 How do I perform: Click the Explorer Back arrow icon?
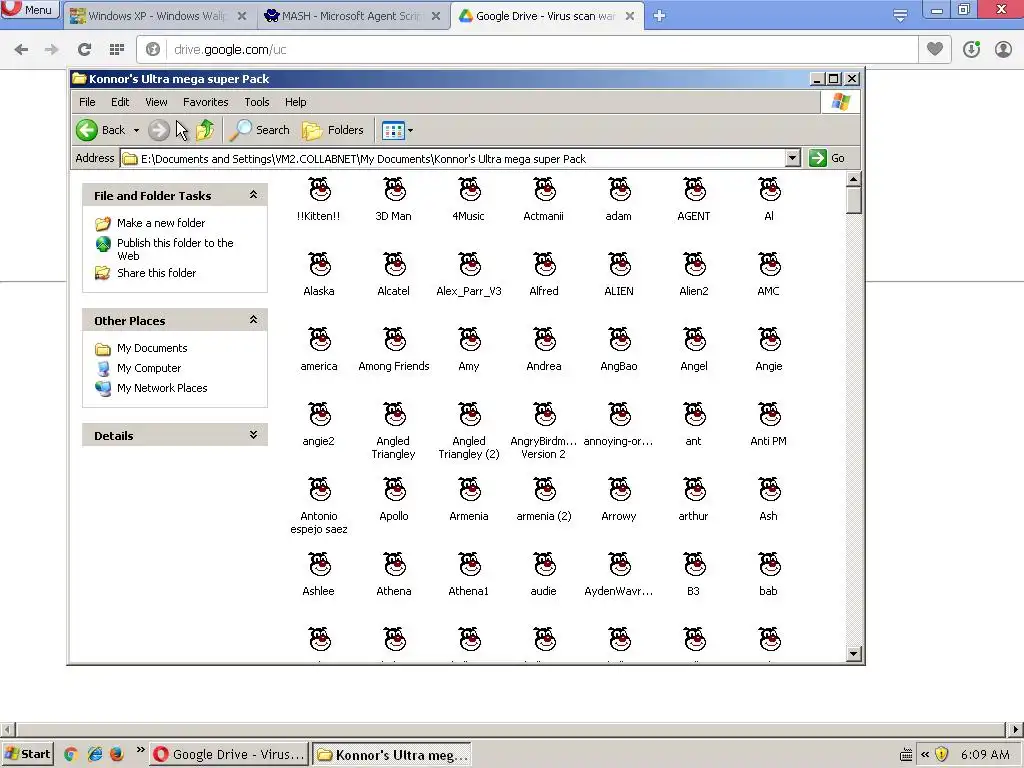tap(87, 130)
